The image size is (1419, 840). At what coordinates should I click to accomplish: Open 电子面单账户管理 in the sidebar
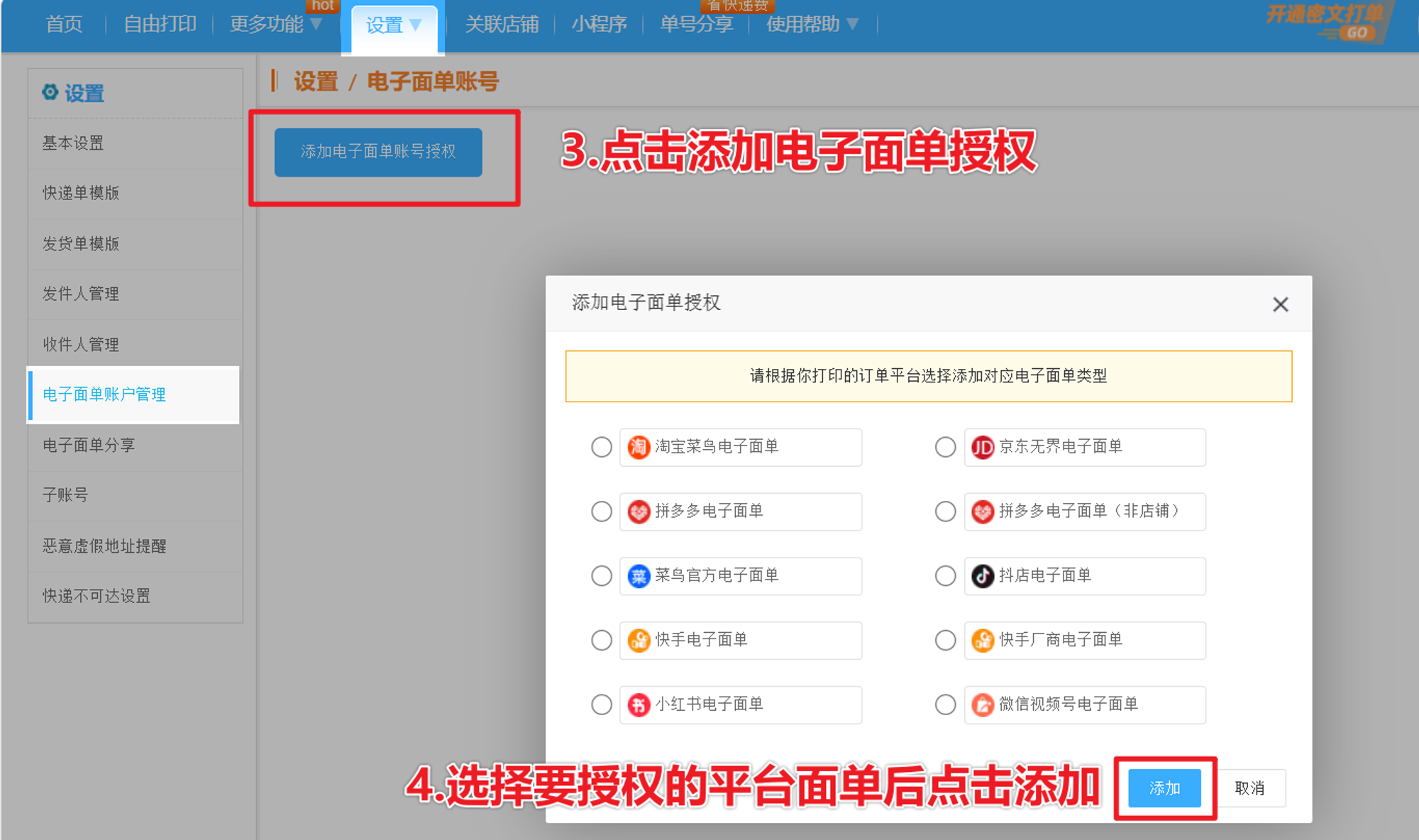click(133, 395)
